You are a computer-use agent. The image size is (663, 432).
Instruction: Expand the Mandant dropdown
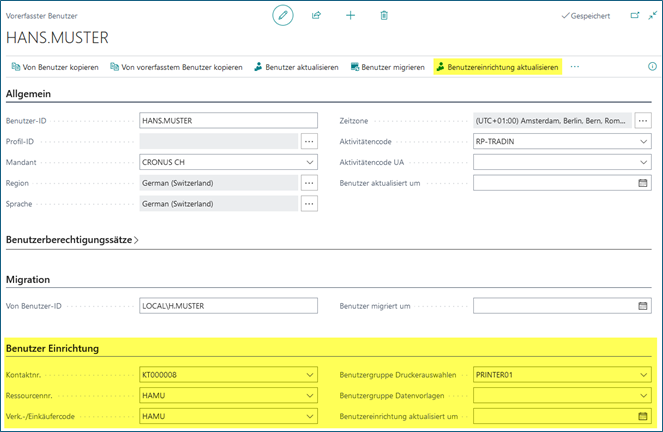[x=309, y=162]
